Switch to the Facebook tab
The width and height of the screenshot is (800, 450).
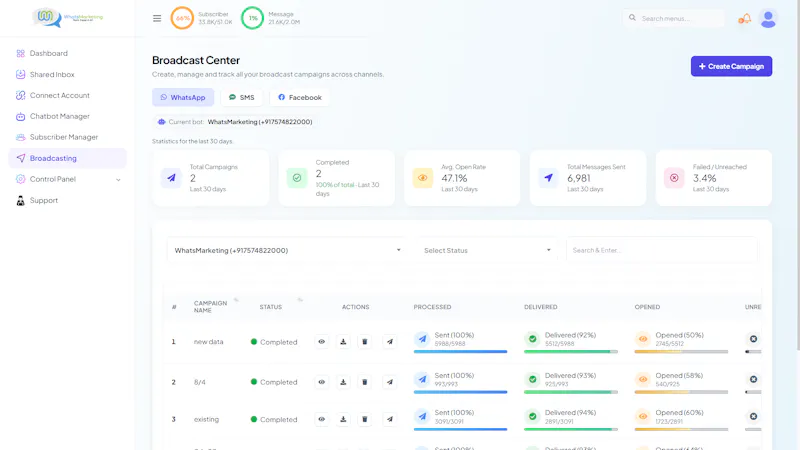click(299, 97)
